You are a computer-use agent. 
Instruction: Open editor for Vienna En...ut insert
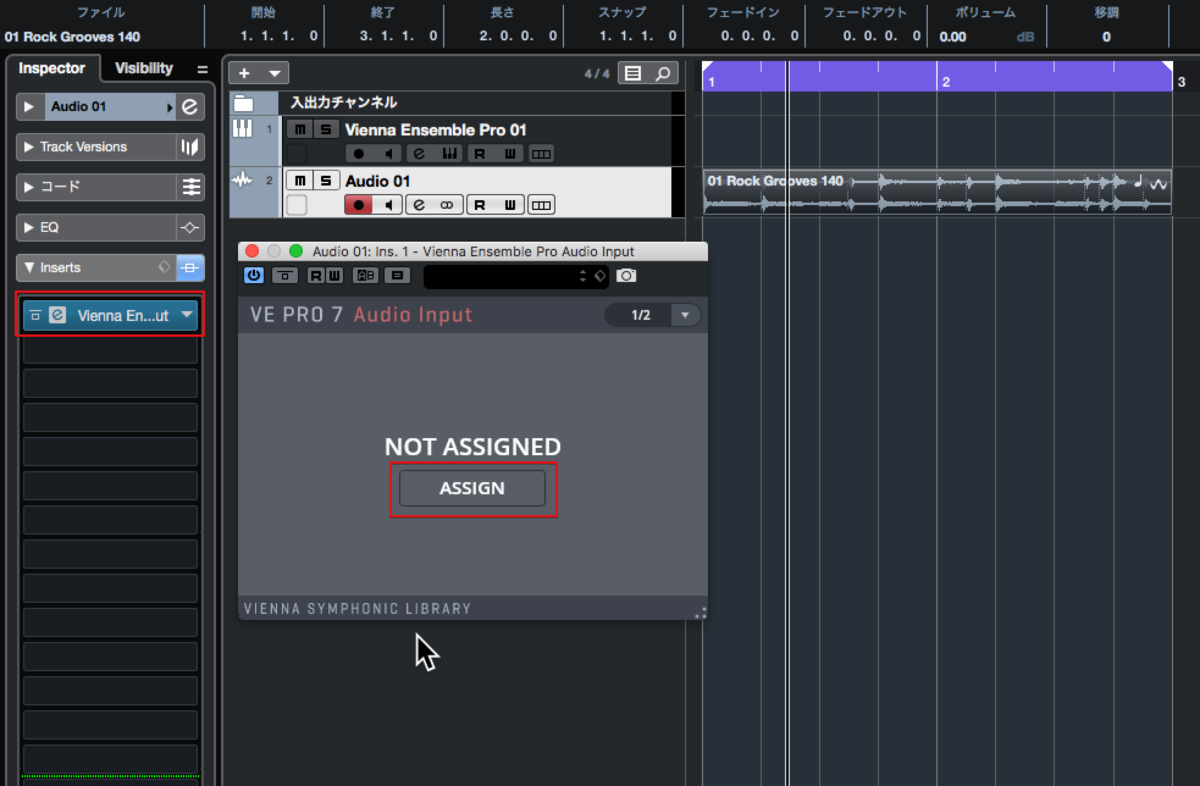click(57, 315)
